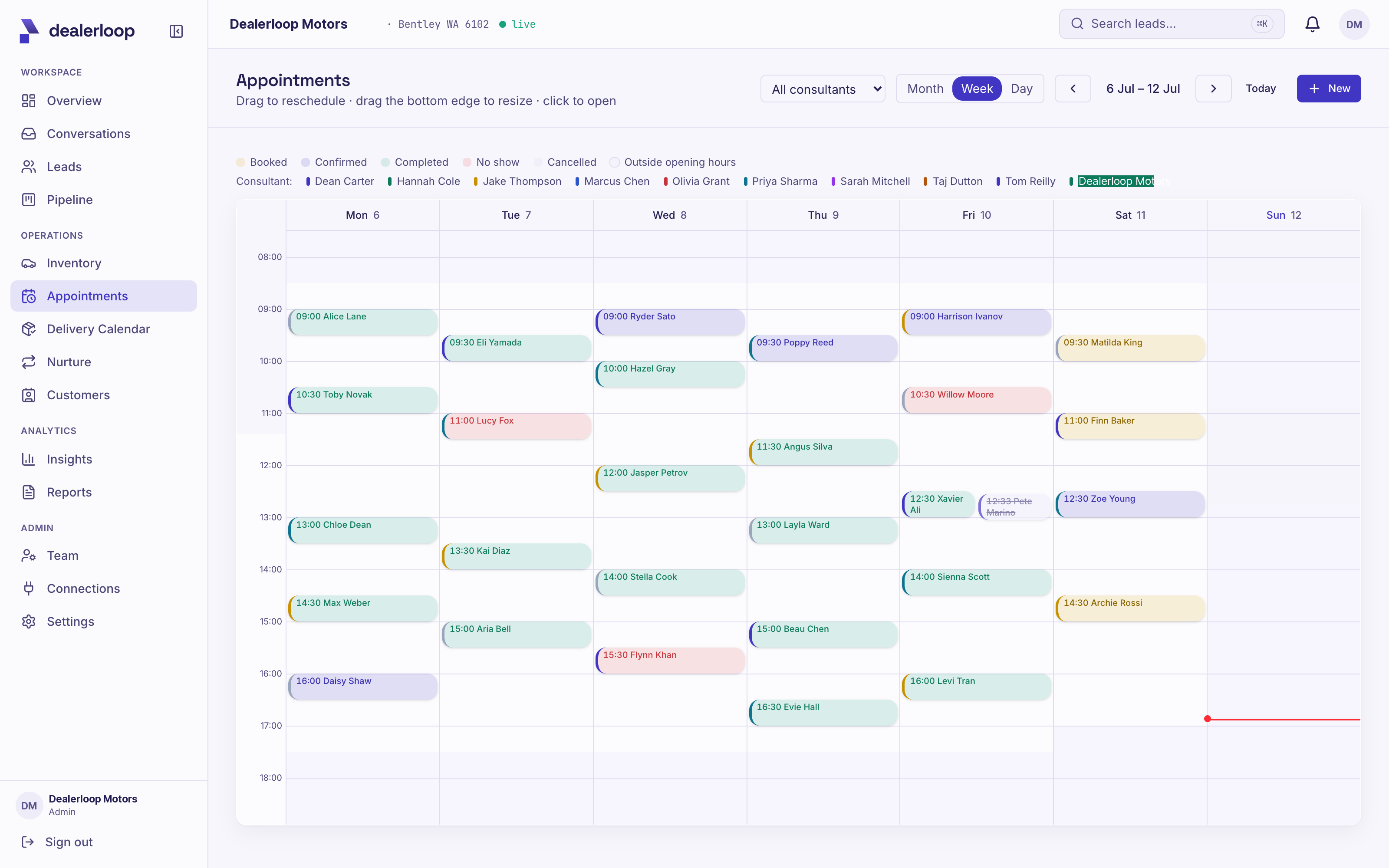Screen dimensions: 1389x868
Task: Open Reports document icon
Action: pos(29,493)
